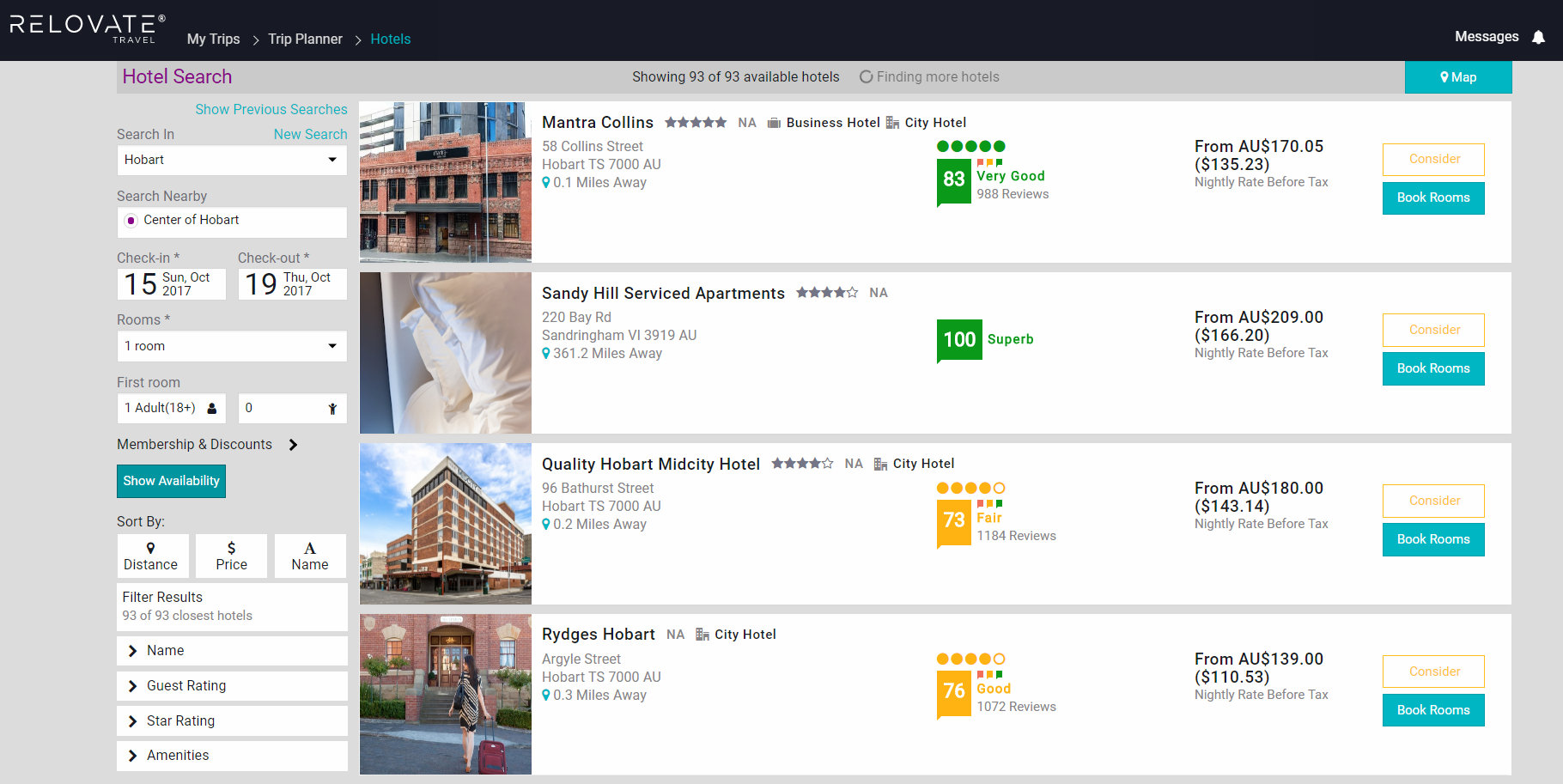Click Mantra Collins star rating

696,123
